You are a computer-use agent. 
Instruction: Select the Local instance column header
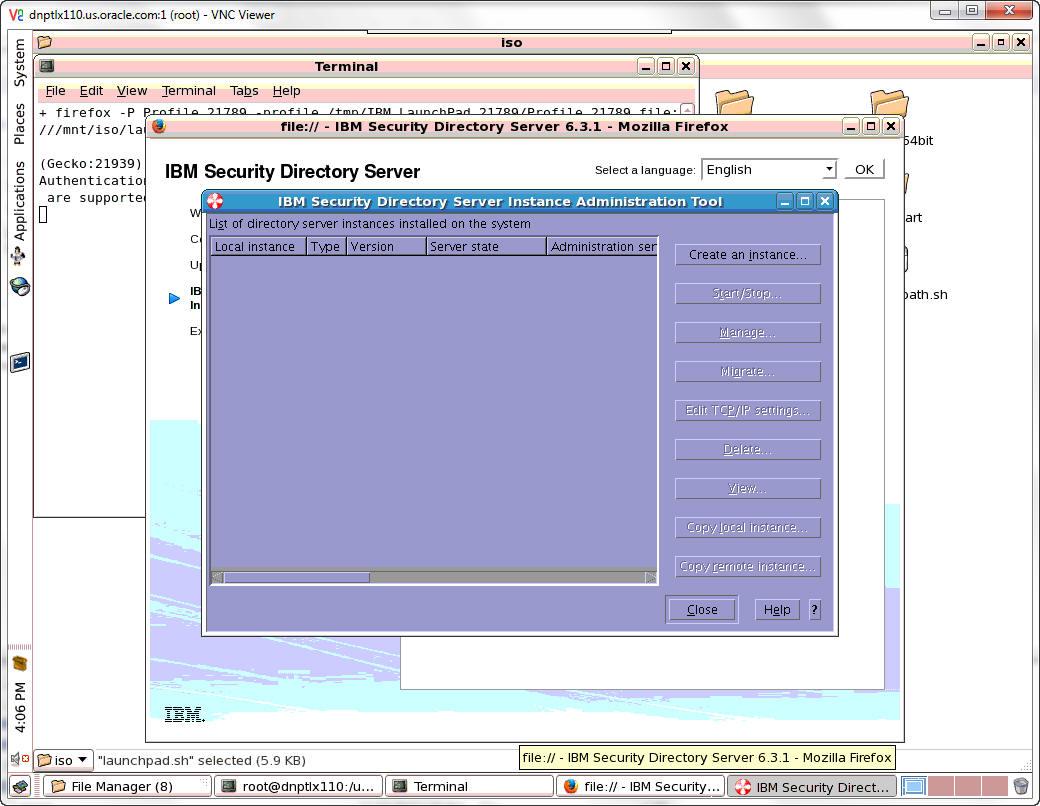point(258,247)
